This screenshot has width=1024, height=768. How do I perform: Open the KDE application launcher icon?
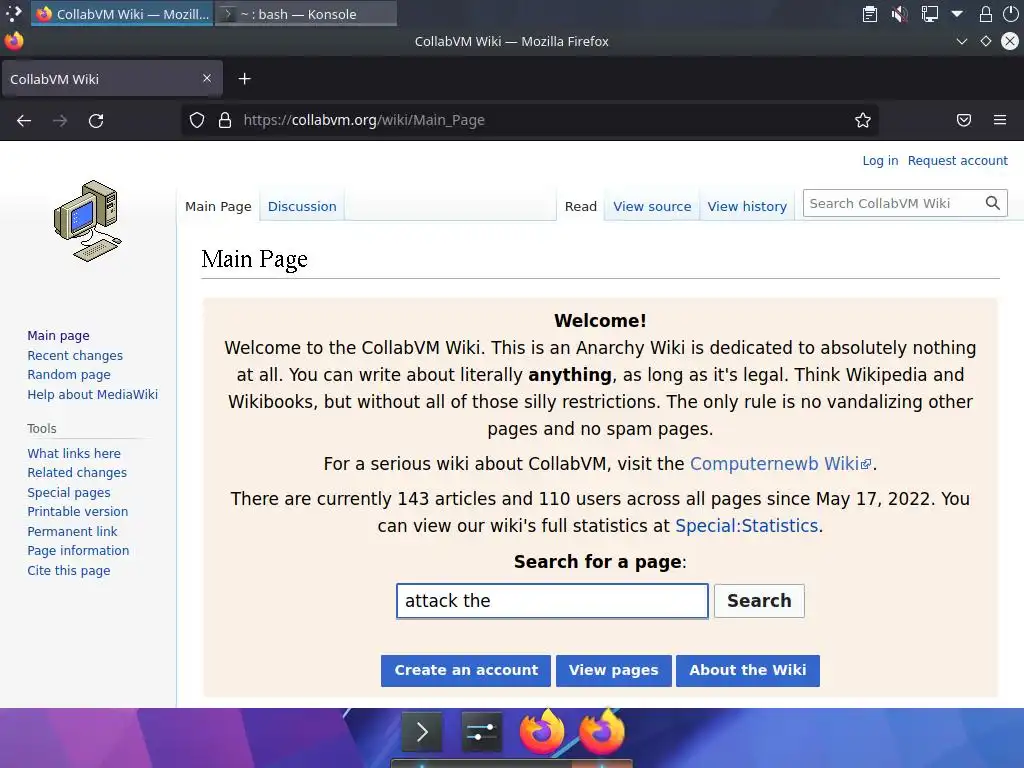pos(14,13)
